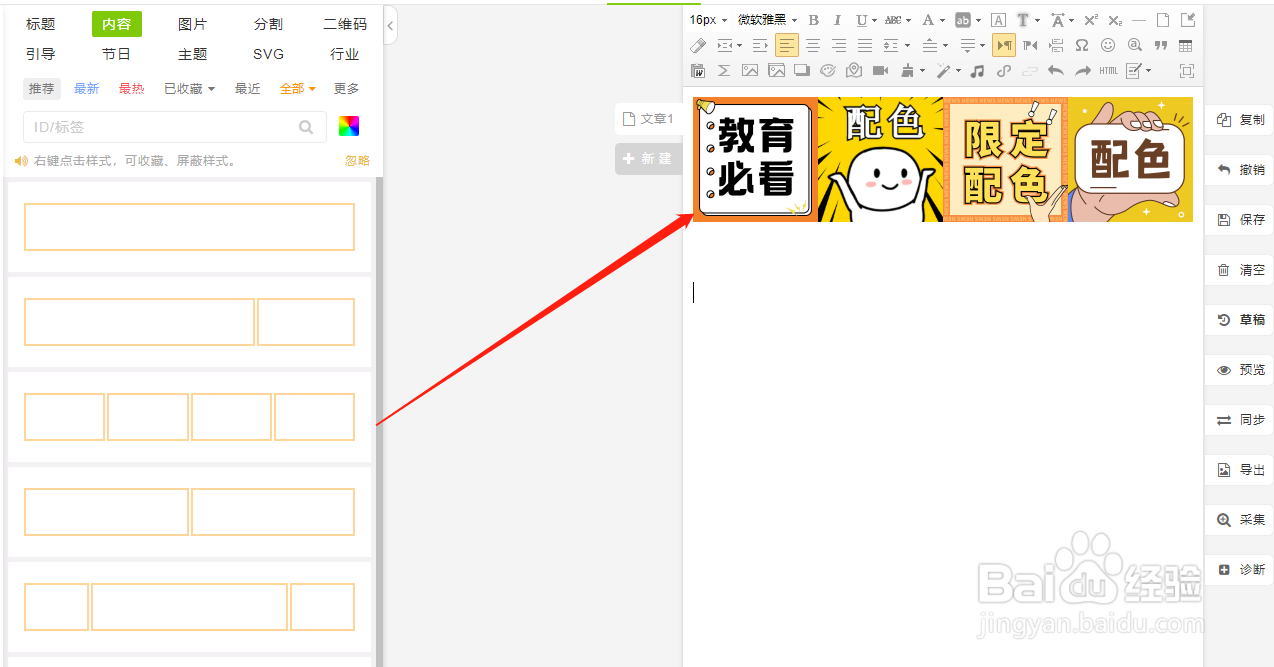Click the rainbow color palette icon
This screenshot has width=1274, height=667.
[x=349, y=127]
